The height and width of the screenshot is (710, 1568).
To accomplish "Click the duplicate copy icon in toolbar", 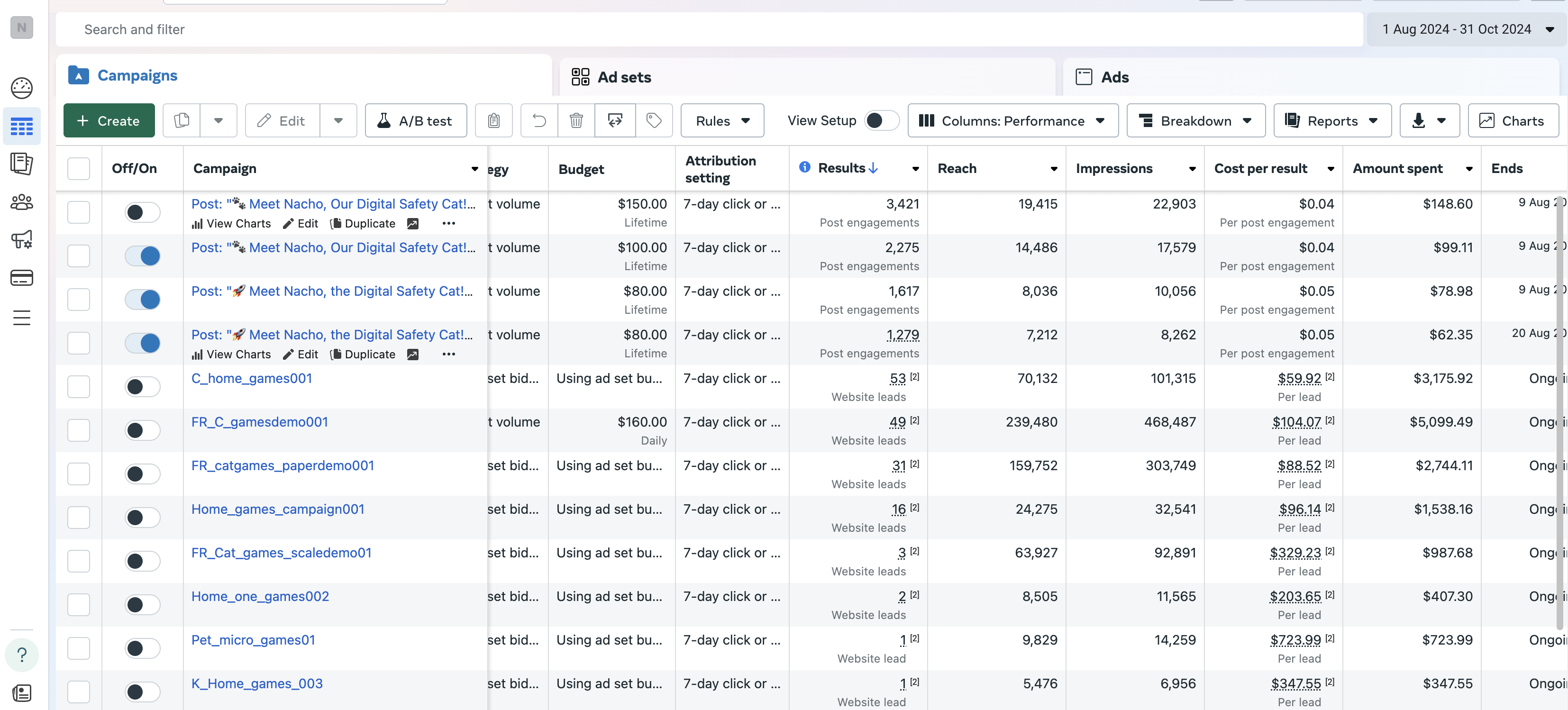I will pos(182,120).
